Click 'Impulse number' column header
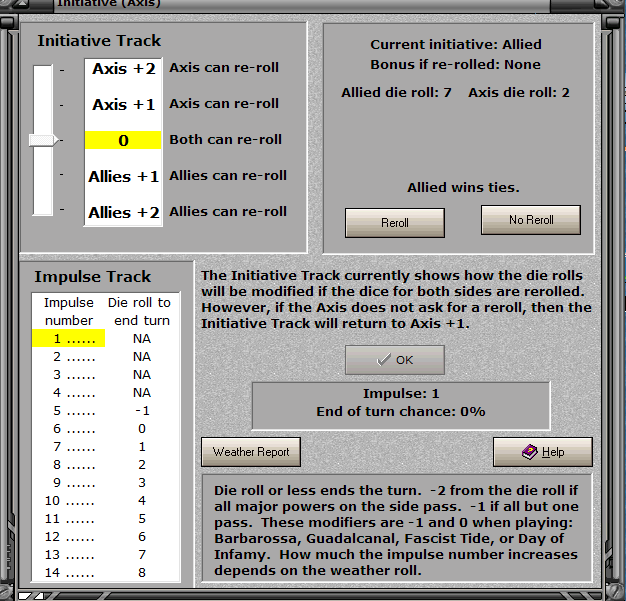Viewport: 626px width, 601px height. coord(69,311)
